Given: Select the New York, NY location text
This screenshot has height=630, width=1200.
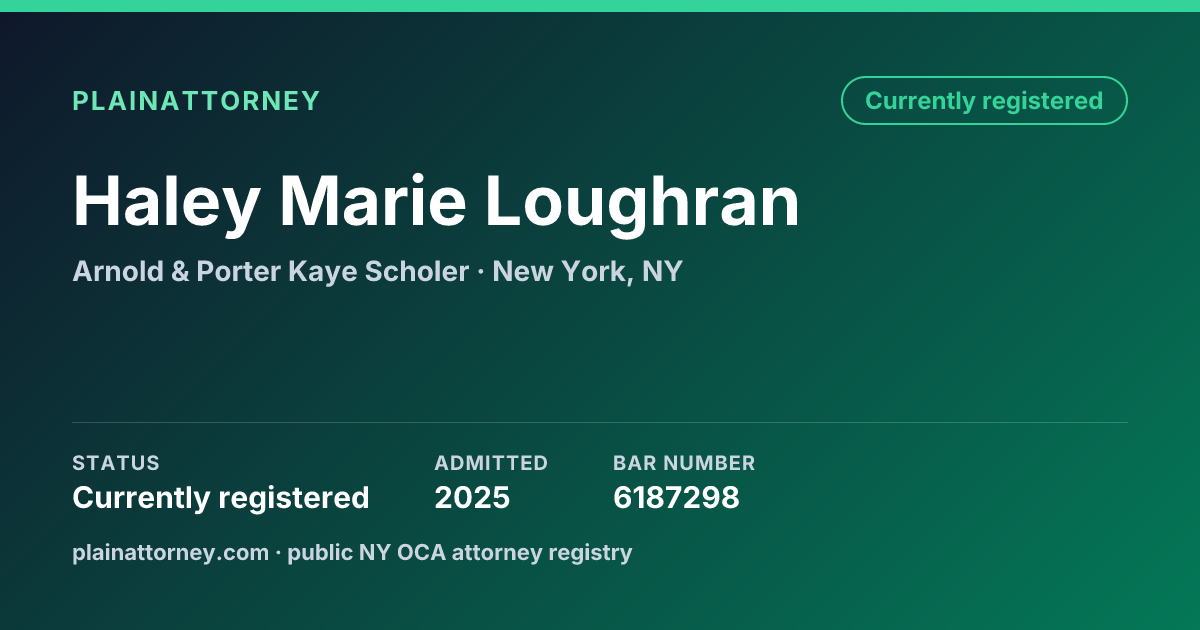Looking at the screenshot, I should (587, 272).
